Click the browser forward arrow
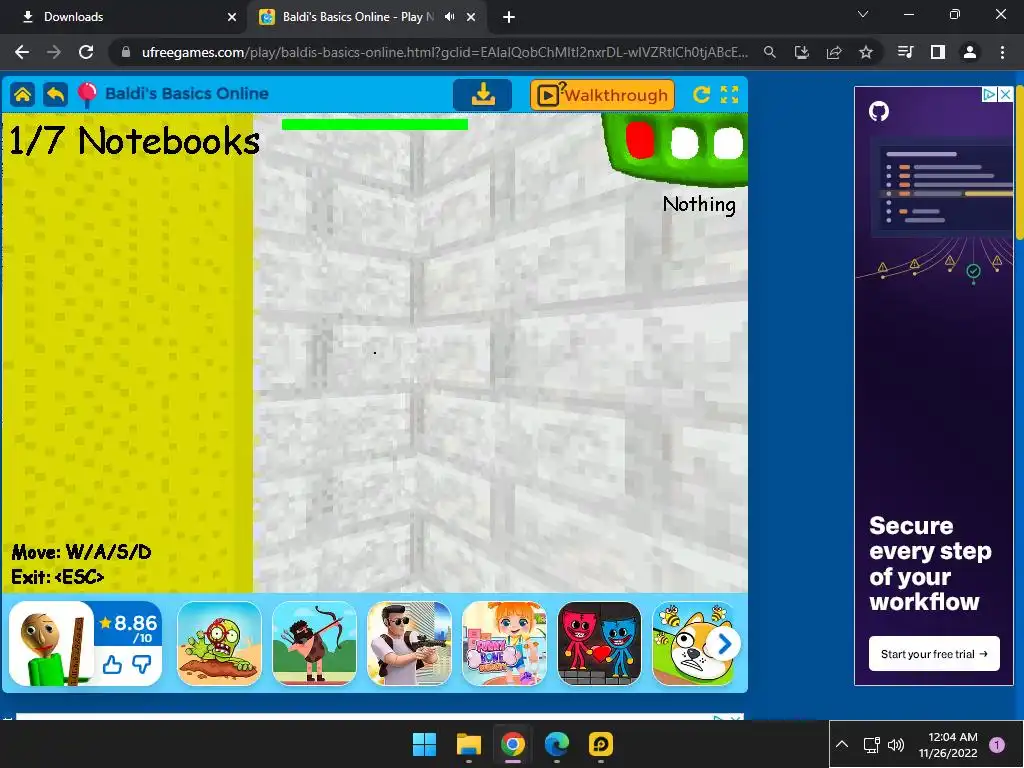This screenshot has height=768, width=1024. coord(54,52)
